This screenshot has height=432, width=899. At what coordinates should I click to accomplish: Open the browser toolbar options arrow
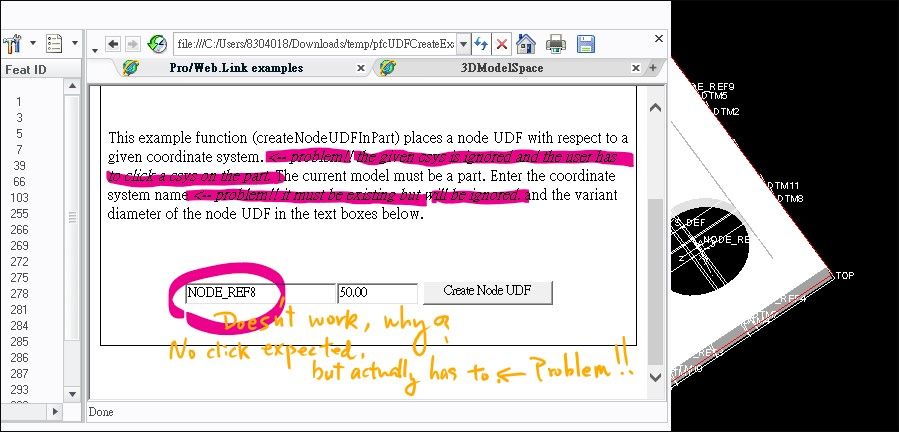95,50
